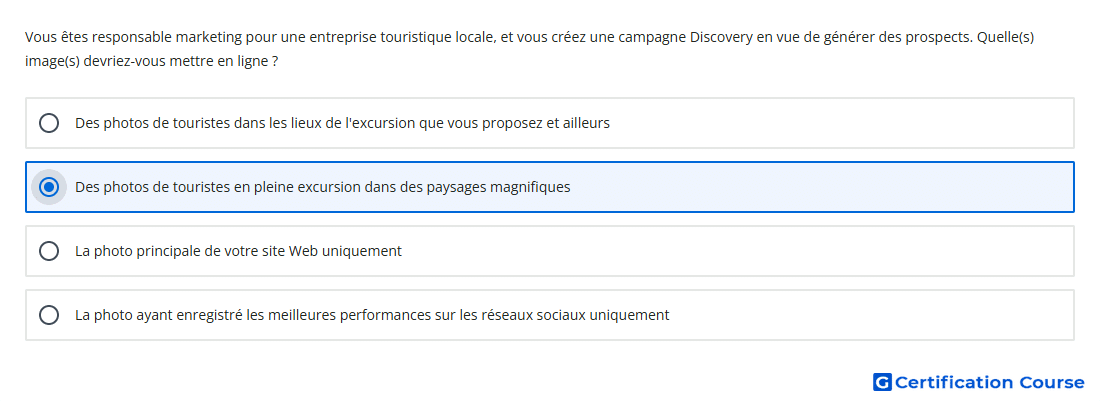Click the question line 'image(s) devriez-vous mettre en ligne ?'

point(152,61)
